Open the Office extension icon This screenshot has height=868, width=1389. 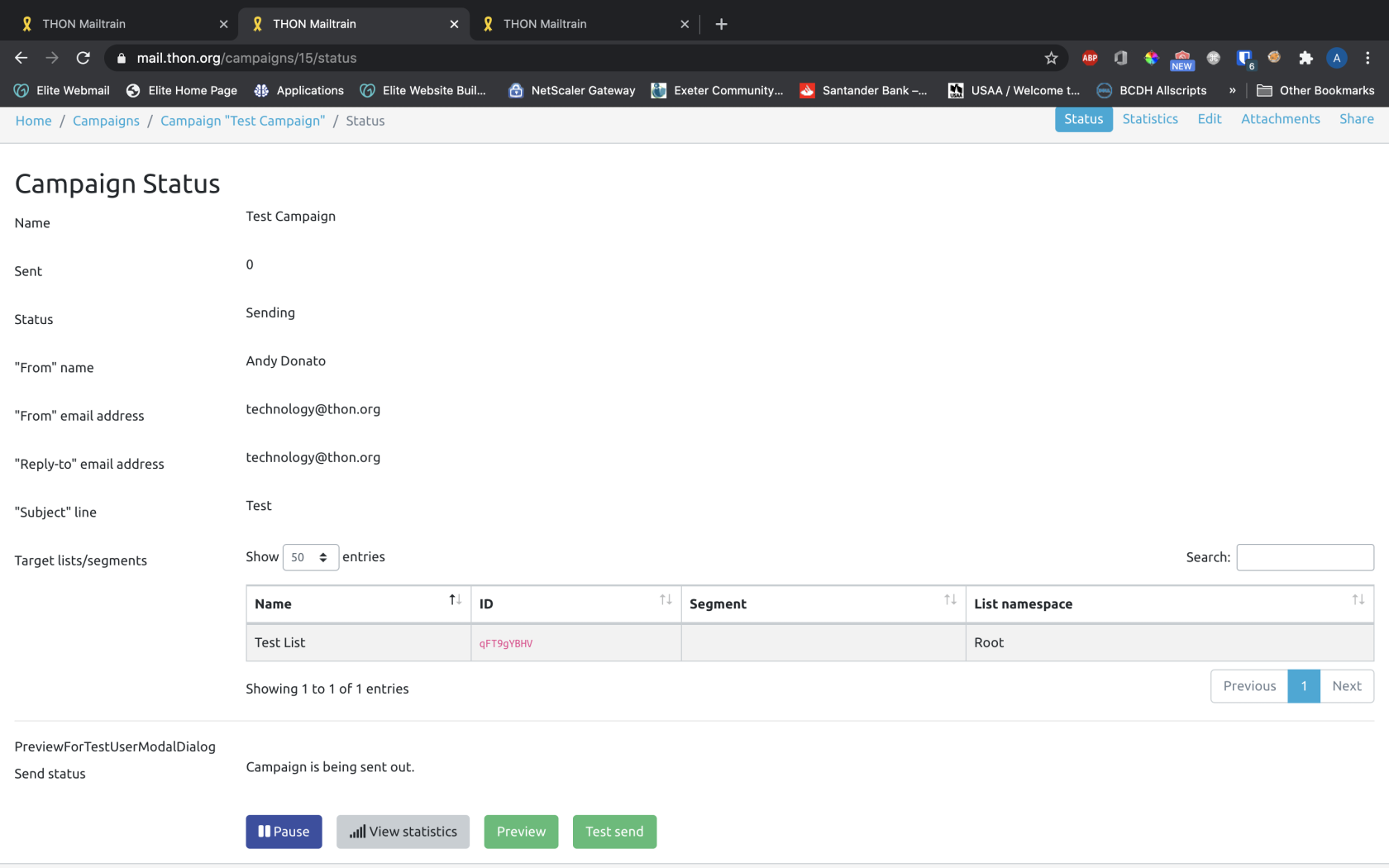[1120, 58]
